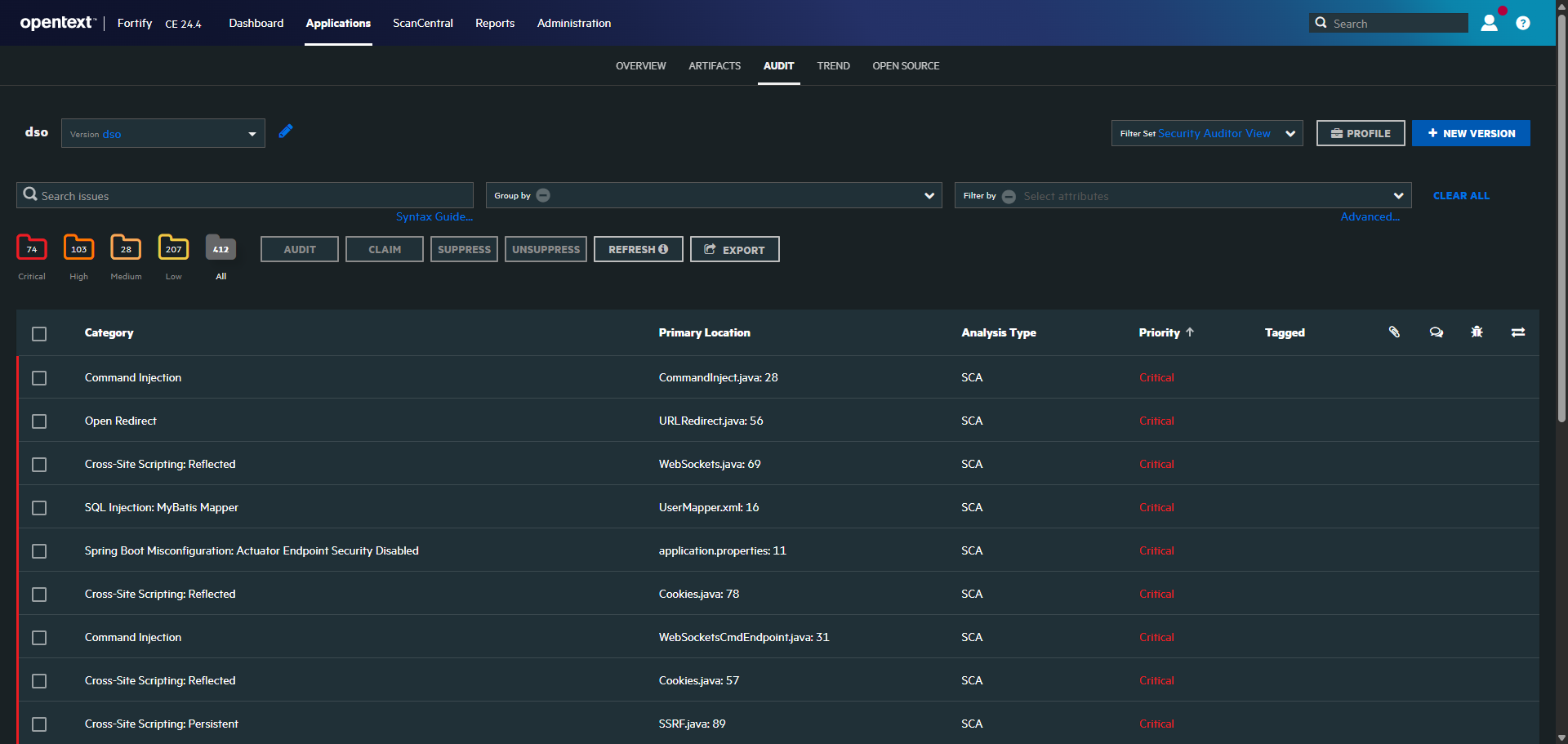Open the Medium issues folder
1568x744 pixels.
[x=126, y=247]
